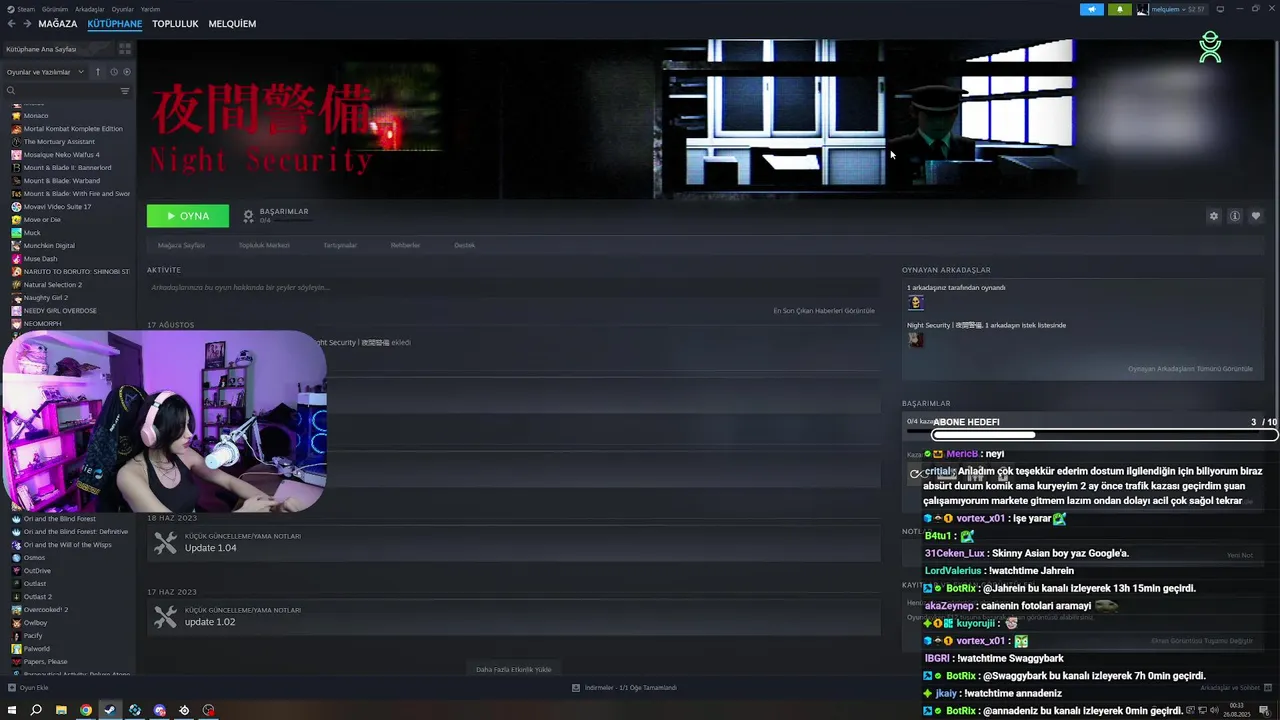Select Mortal Kombat Komplete Edition in library
Screen dimensions: 1280x720
72,129
